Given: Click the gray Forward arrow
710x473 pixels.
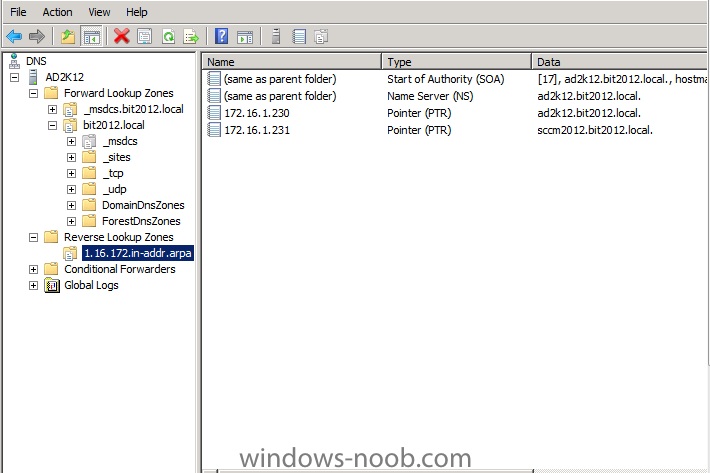Looking at the screenshot, I should coord(37,36).
